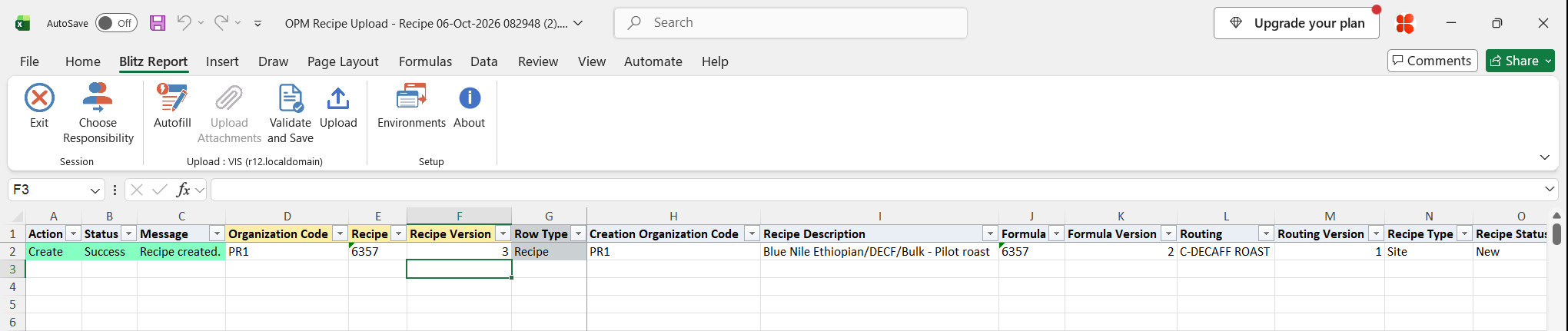Collapse the ribbon using the chevron
This screenshot has height=331, width=1568.
[x=1545, y=157]
